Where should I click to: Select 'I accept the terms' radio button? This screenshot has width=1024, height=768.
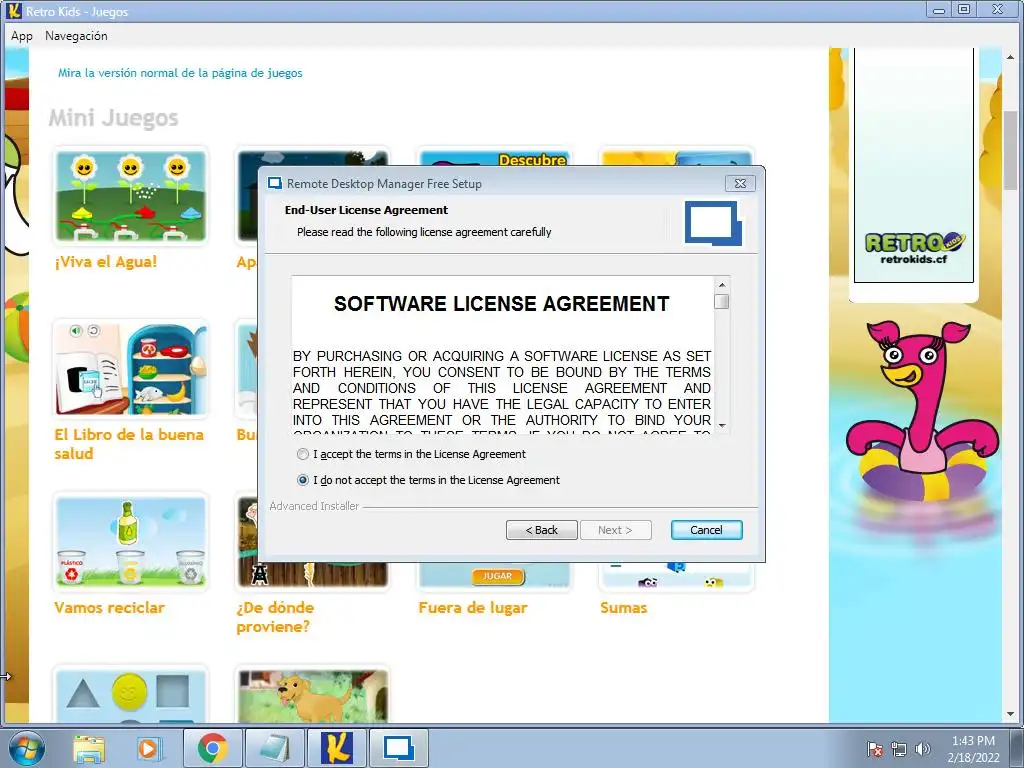coord(302,454)
